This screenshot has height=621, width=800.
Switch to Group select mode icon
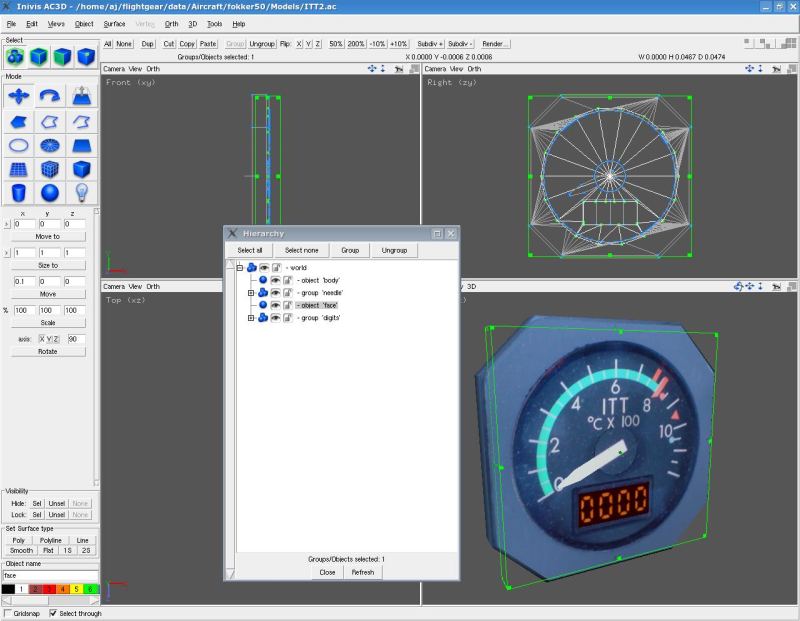click(x=15, y=57)
